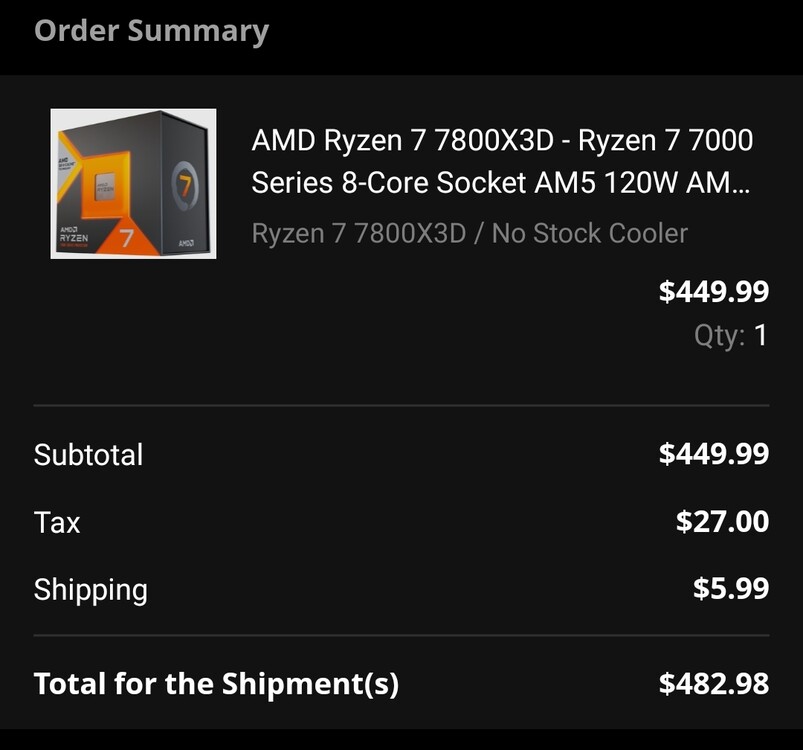This screenshot has height=750, width=803.
Task: Select the Shipping label
Action: [91, 590]
